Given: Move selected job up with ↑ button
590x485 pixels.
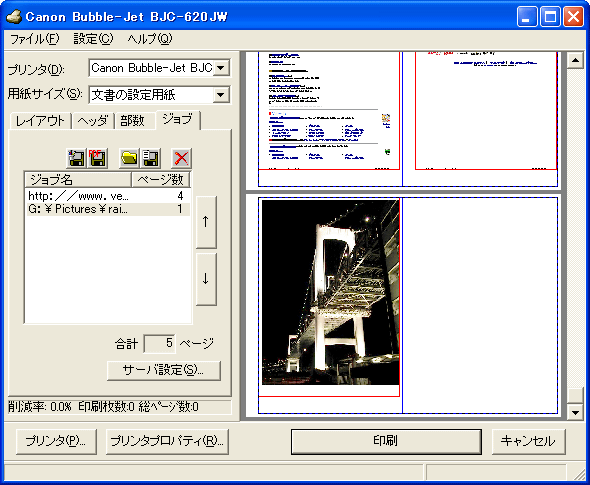Looking at the screenshot, I should pos(206,222).
